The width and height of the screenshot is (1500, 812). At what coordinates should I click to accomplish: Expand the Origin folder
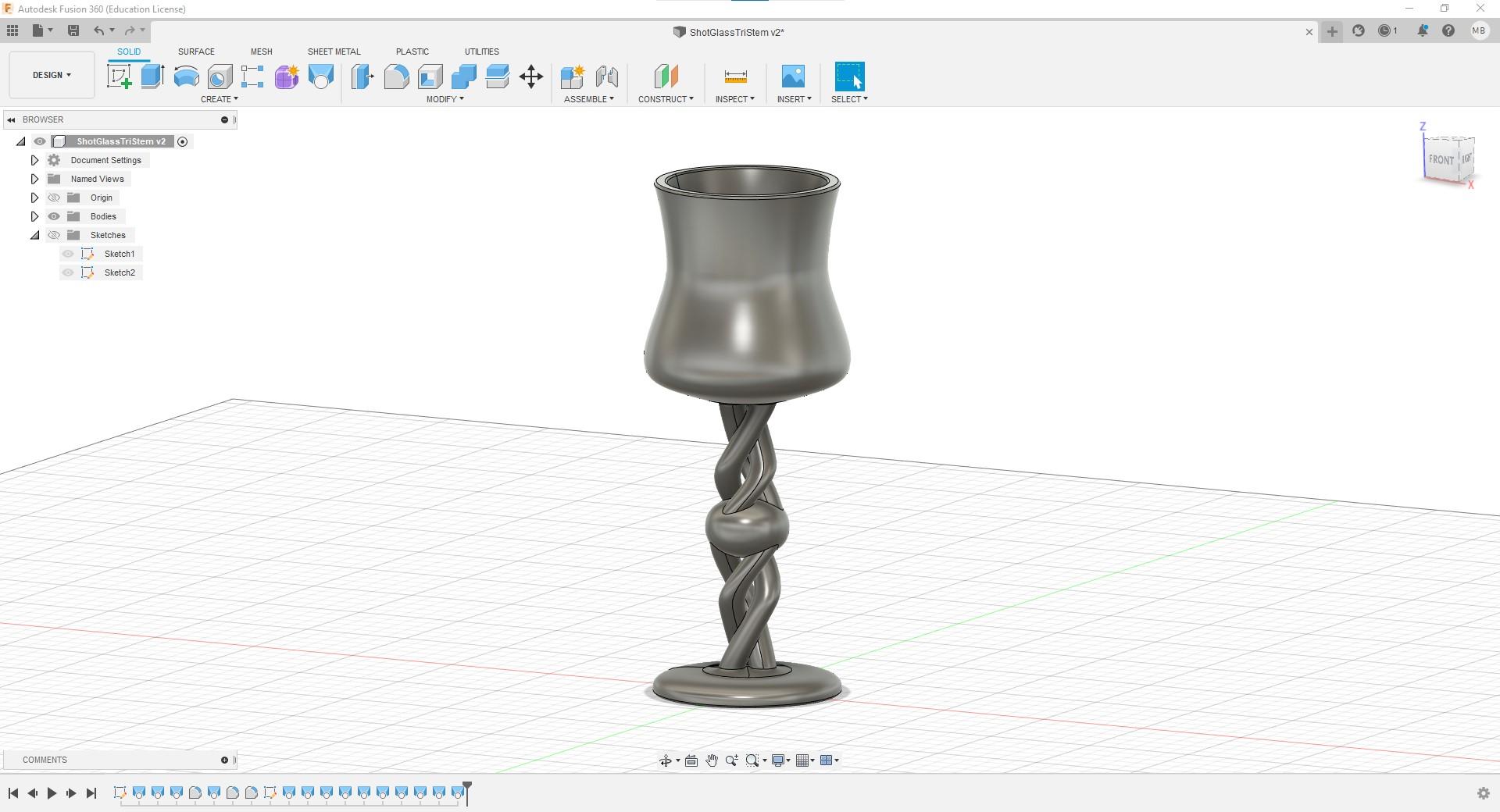(x=34, y=198)
